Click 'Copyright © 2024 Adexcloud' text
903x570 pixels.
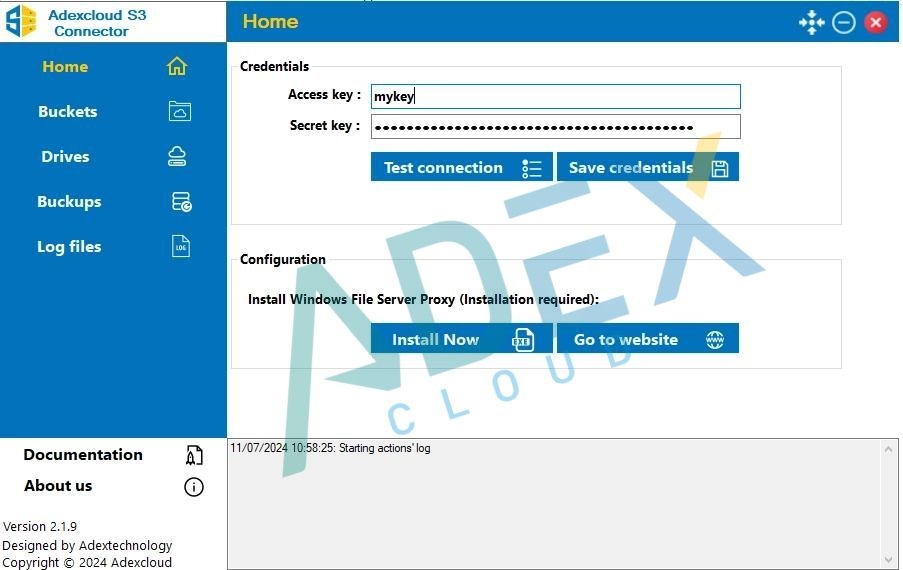pos(87,562)
